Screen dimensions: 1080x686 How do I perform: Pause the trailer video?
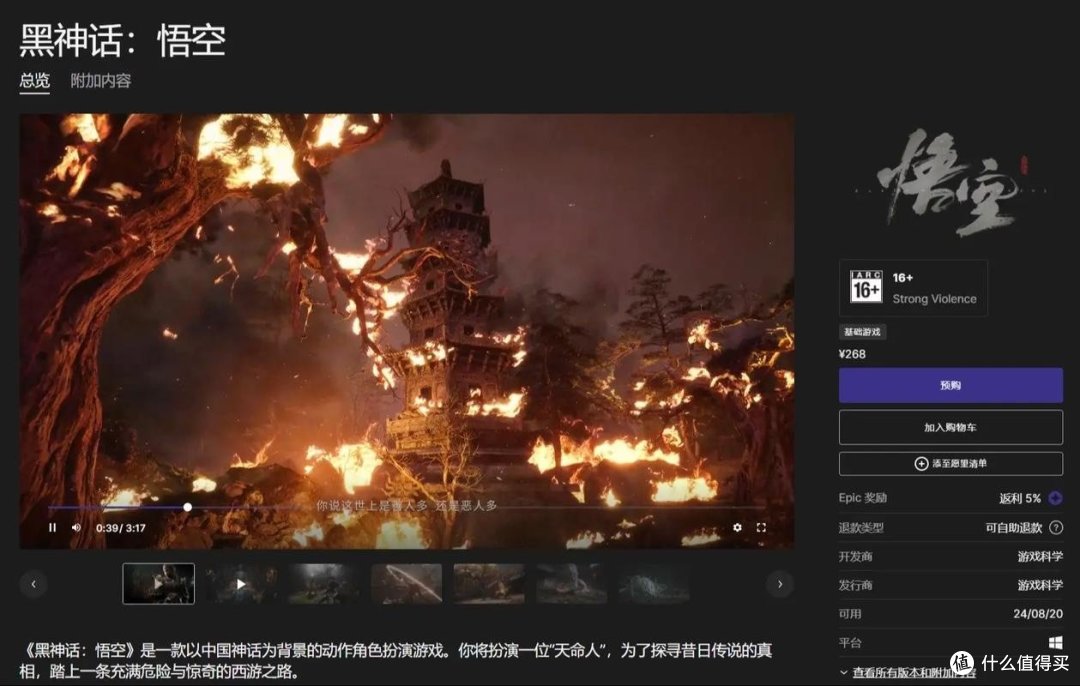[52, 528]
